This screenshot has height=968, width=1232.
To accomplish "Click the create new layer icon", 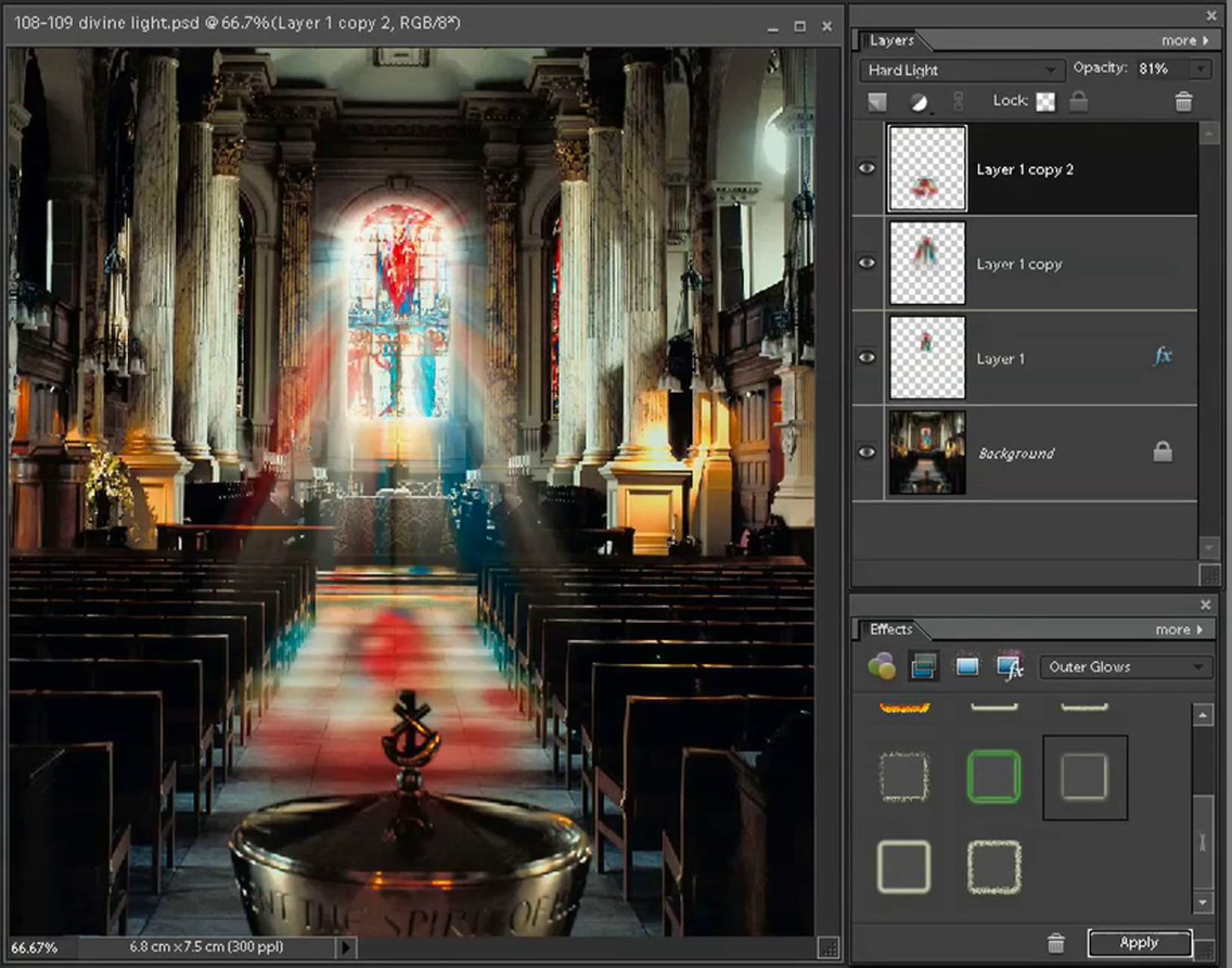I will 877,103.
